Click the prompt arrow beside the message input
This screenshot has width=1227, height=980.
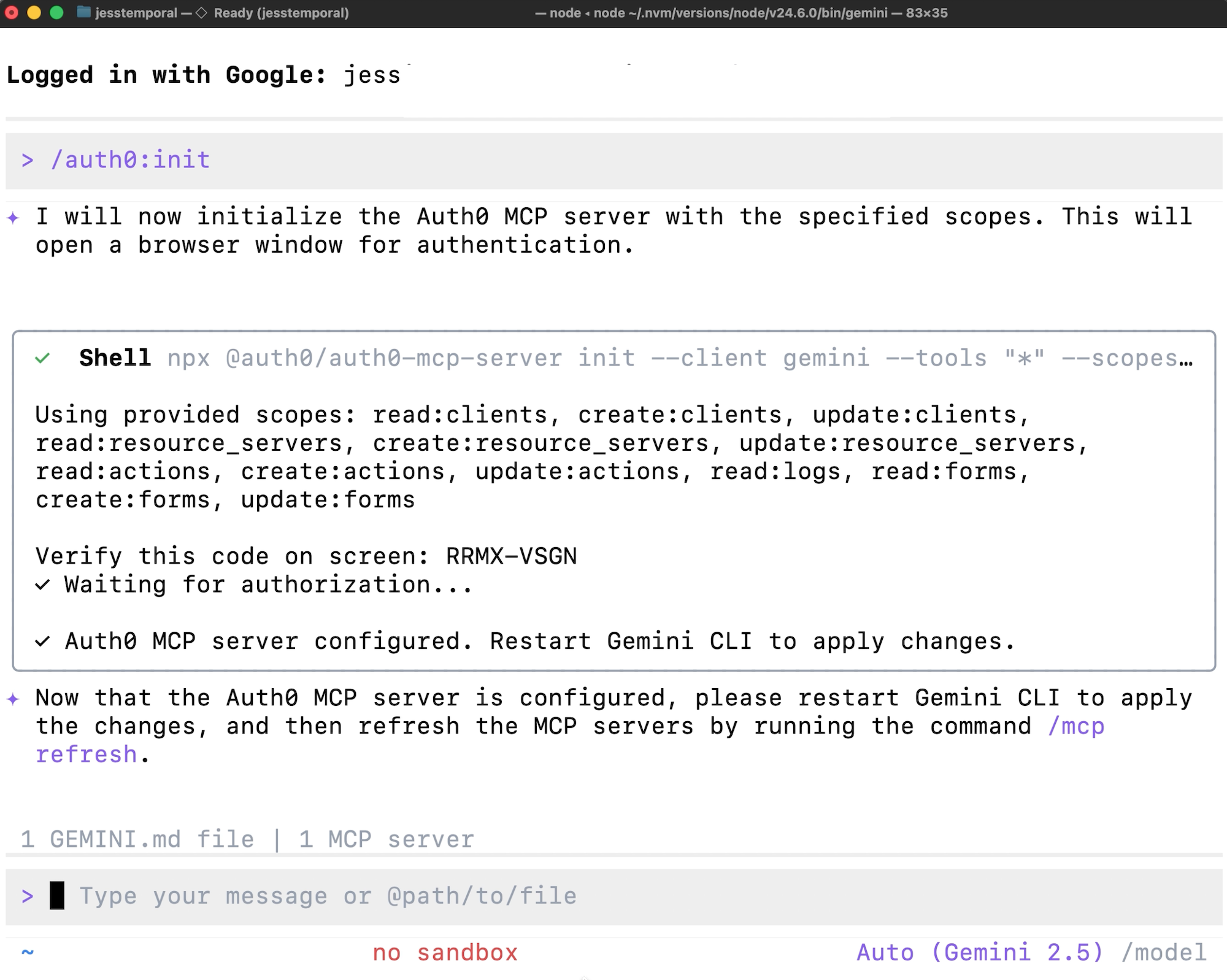pos(27,896)
